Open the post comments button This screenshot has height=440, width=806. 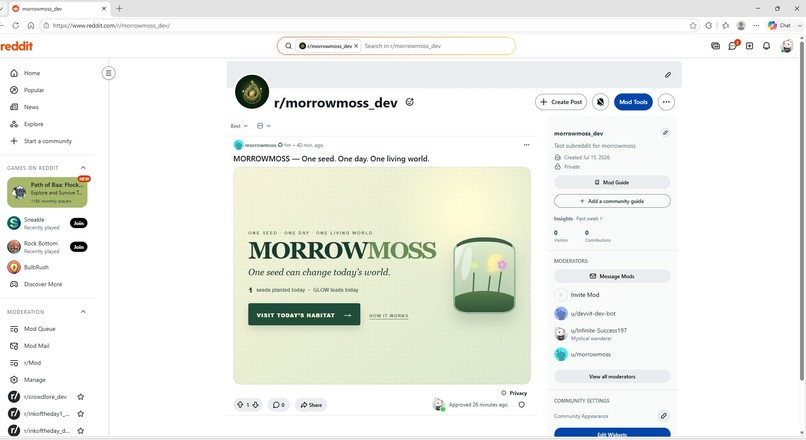tap(279, 405)
